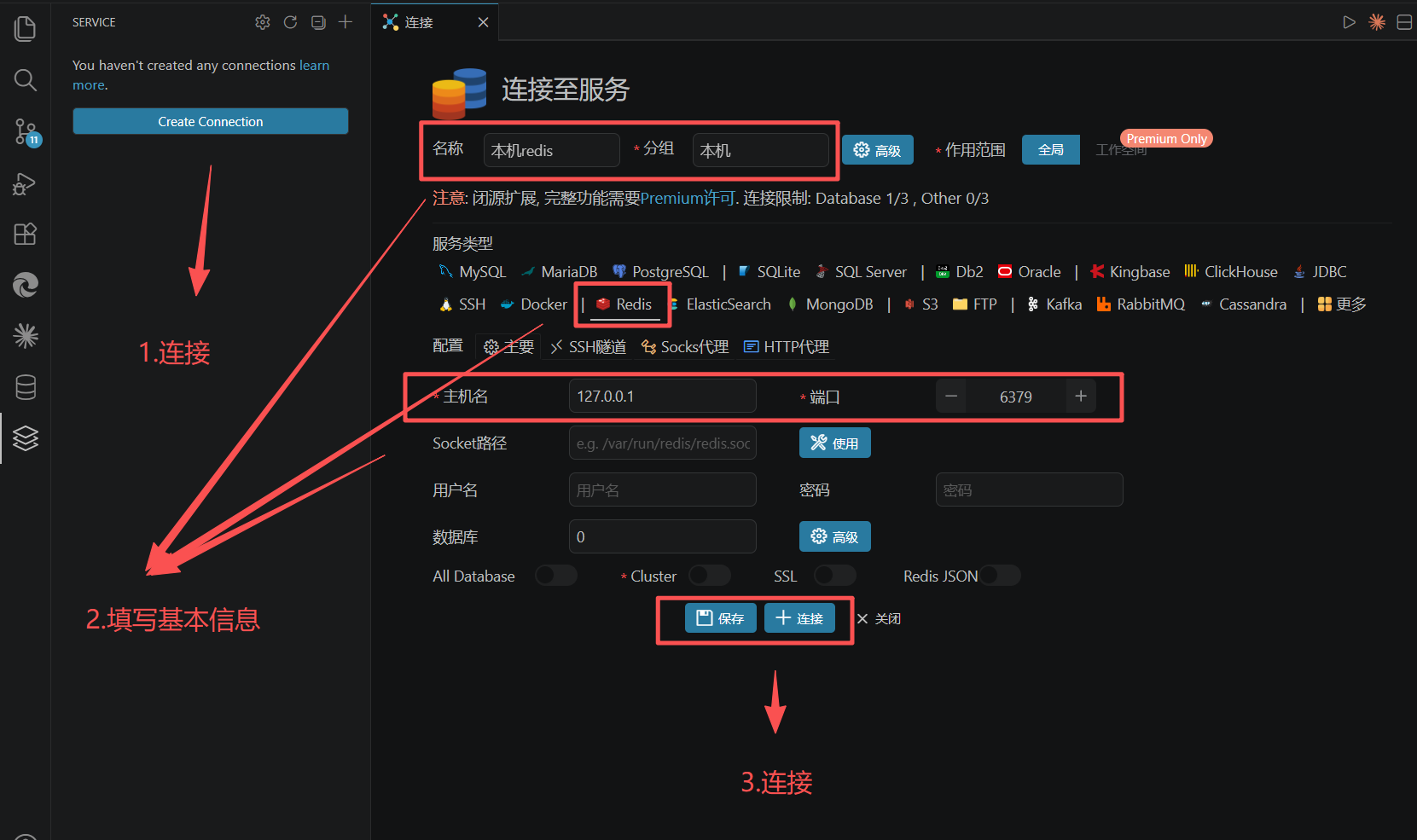Choose PostgreSQL service type
This screenshot has width=1417, height=840.
point(661,272)
